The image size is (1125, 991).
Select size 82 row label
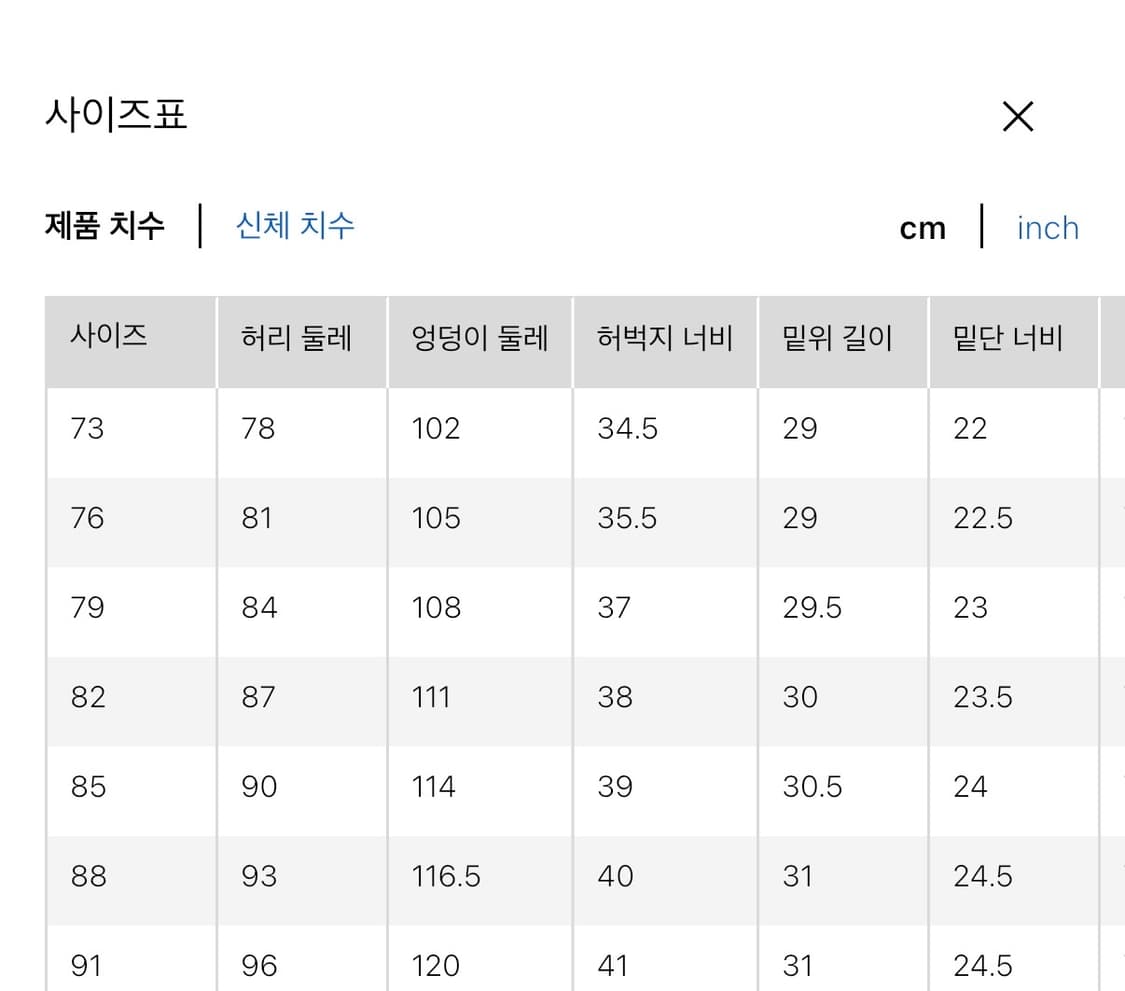tap(87, 698)
